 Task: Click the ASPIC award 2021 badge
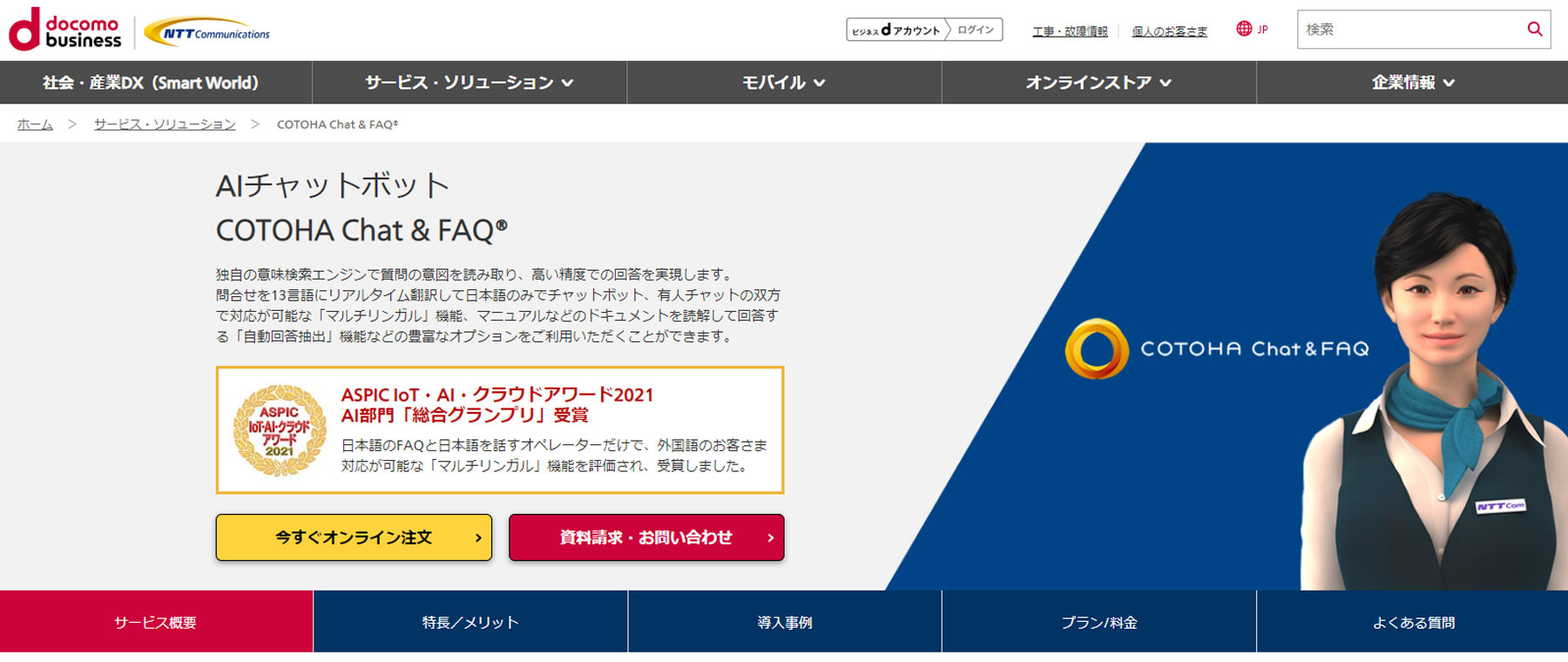tap(280, 430)
